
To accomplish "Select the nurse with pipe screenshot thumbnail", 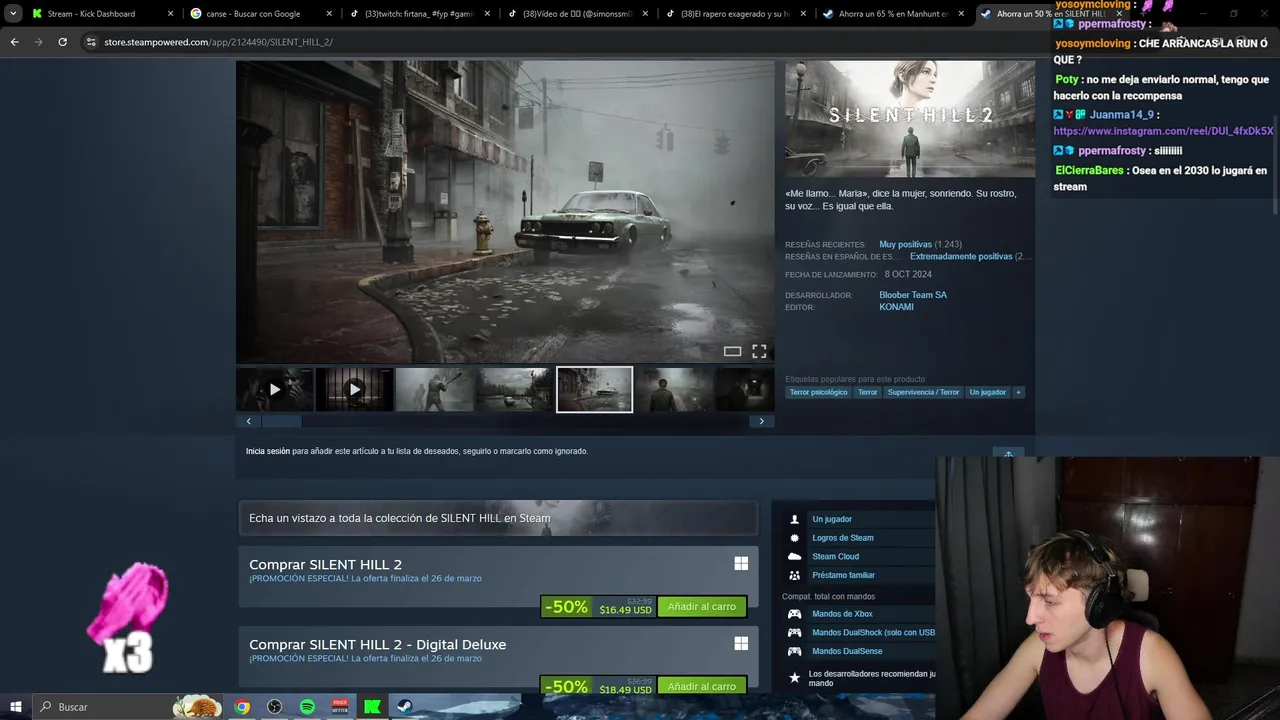I will 434,390.
